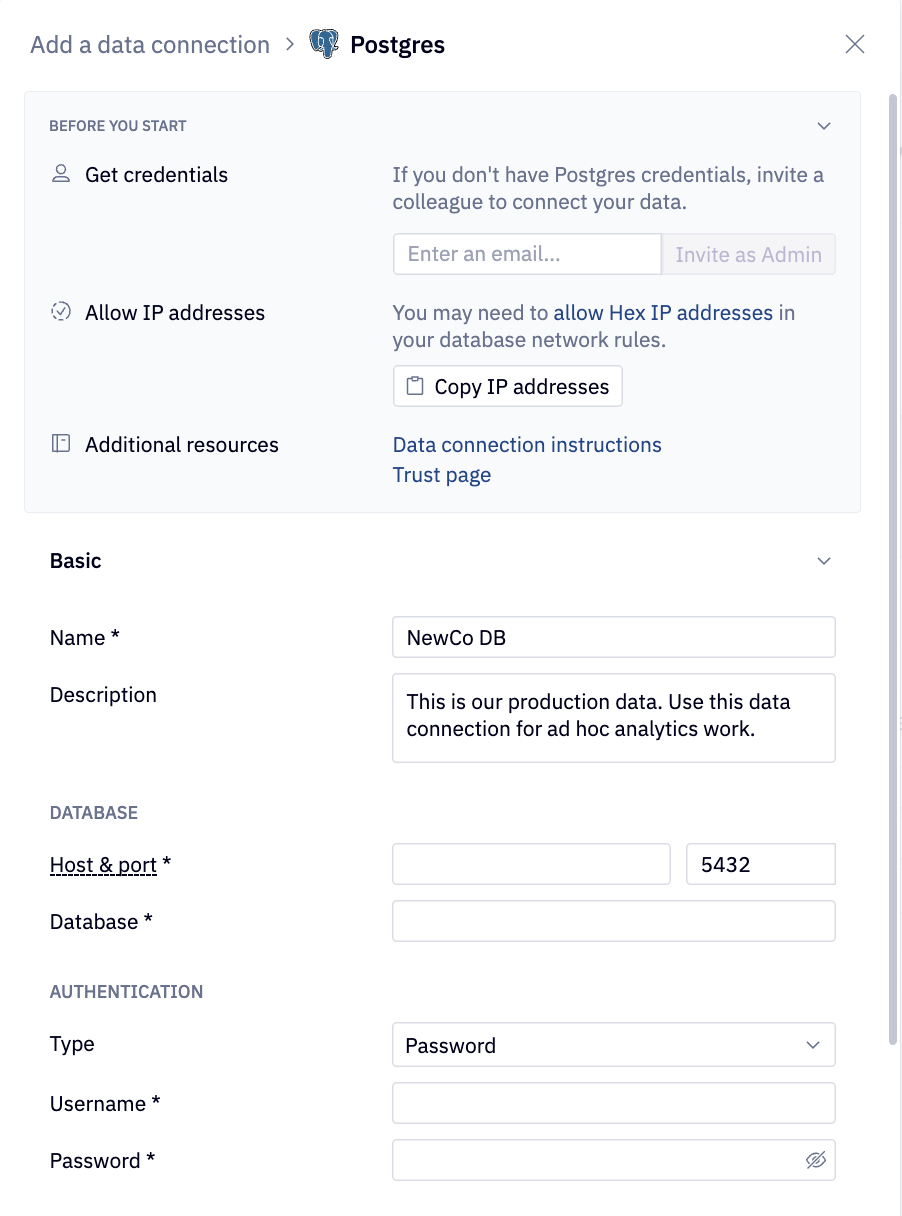Open the allow Hex IP addresses link
902x1216 pixels.
point(663,313)
